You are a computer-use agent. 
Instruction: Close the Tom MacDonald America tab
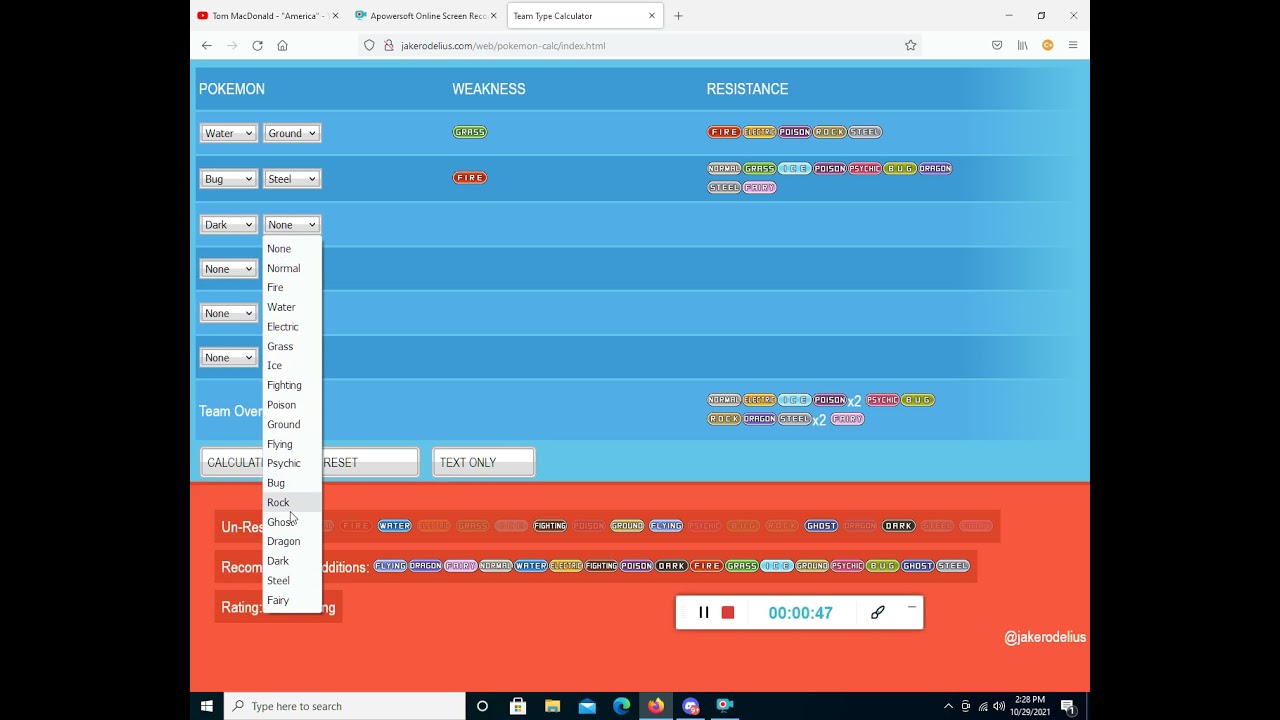[x=335, y=16]
